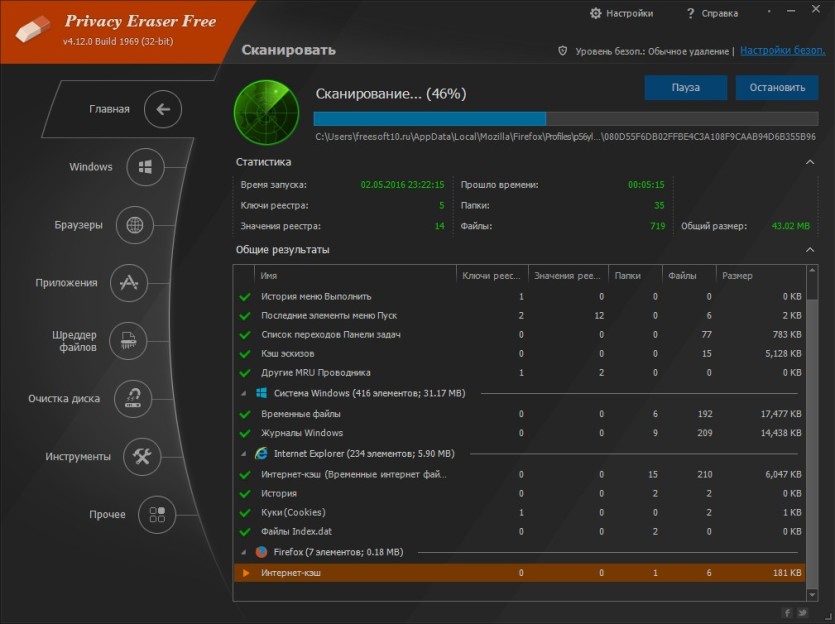Click the Facebook icon at the bottom
This screenshot has width=835, height=624.
click(787, 613)
